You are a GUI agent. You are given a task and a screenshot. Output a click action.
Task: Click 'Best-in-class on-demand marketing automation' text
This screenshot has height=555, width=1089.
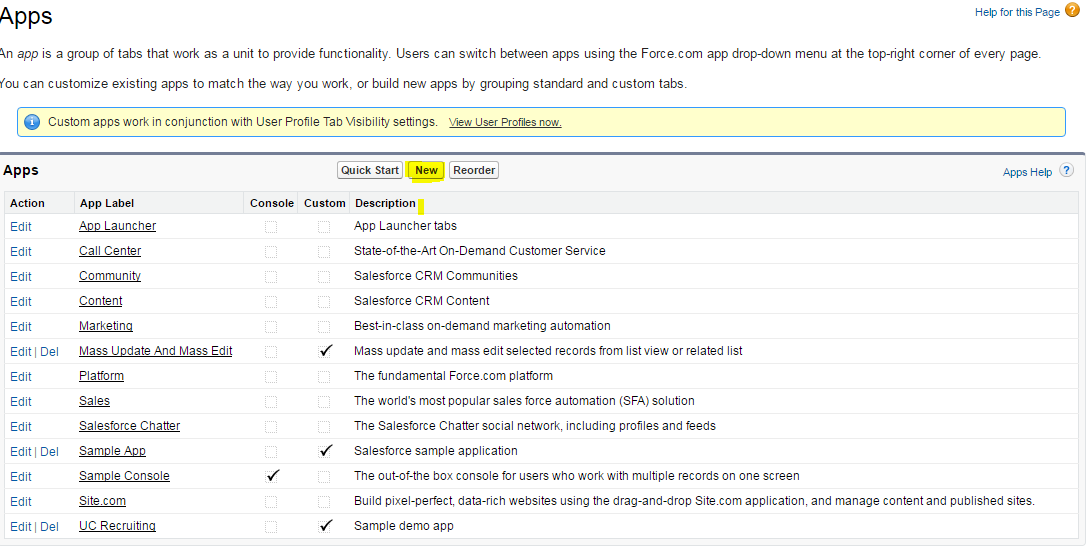pos(482,326)
